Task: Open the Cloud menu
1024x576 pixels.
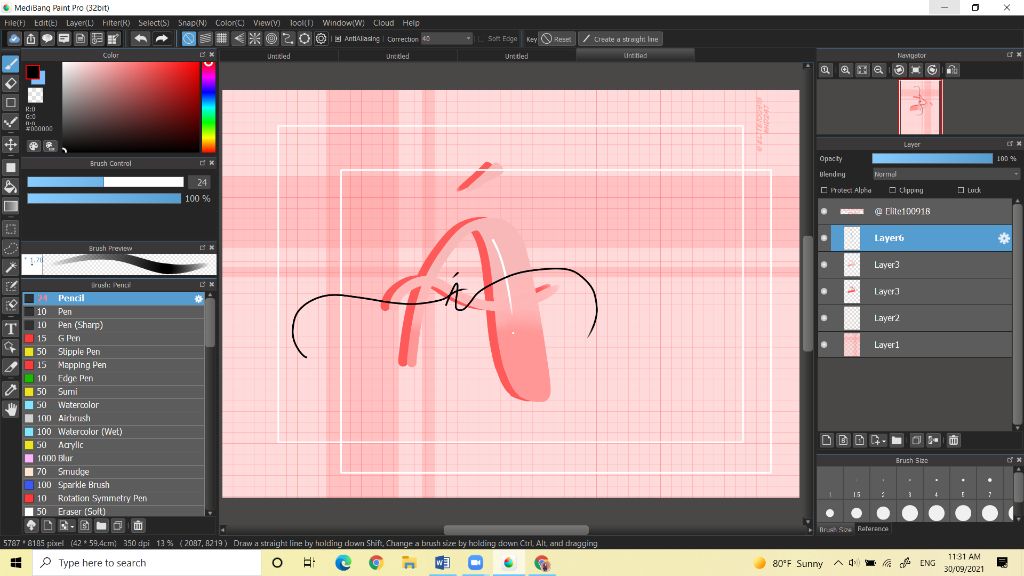Action: [383, 23]
